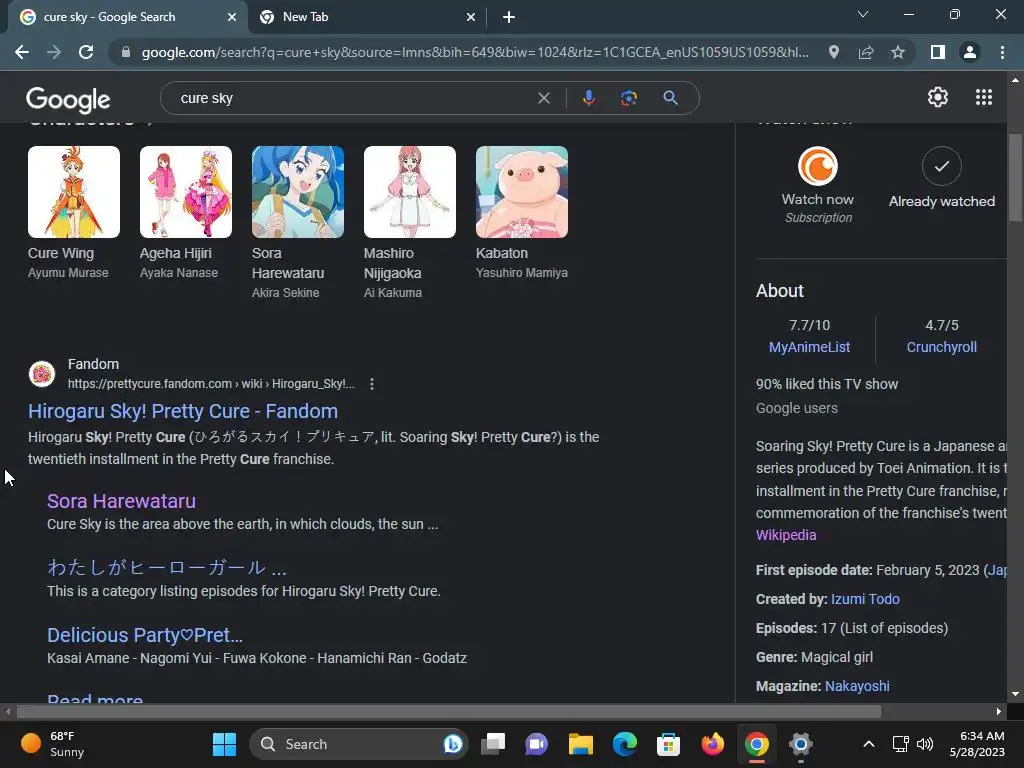Open Microsoft Edge from taskbar
Viewport: 1024px width, 768px height.
tap(624, 744)
